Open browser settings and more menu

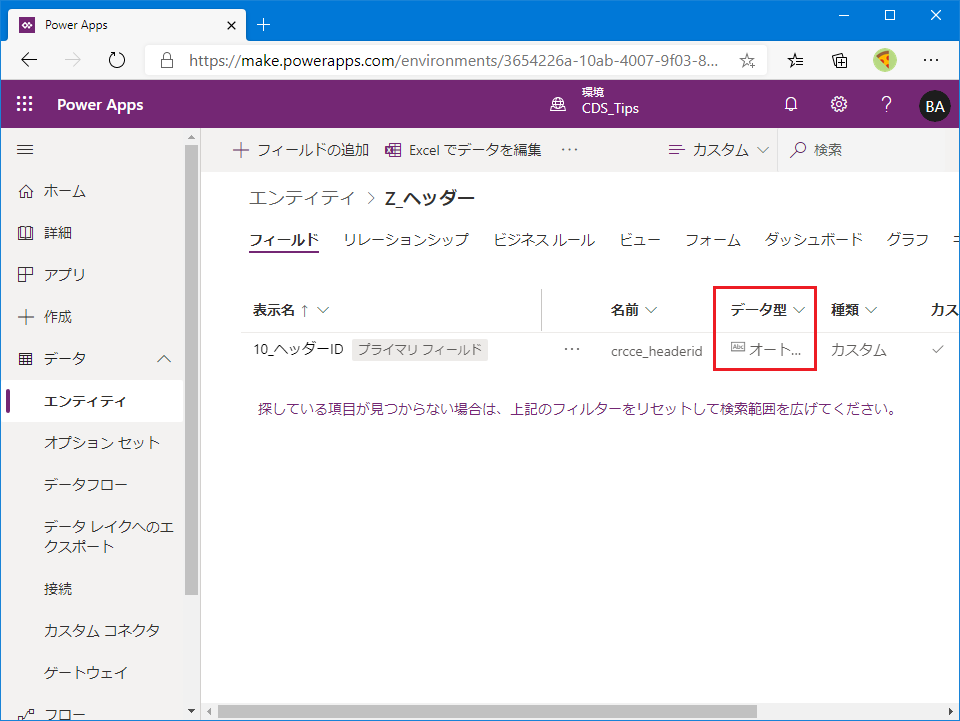coord(931,60)
